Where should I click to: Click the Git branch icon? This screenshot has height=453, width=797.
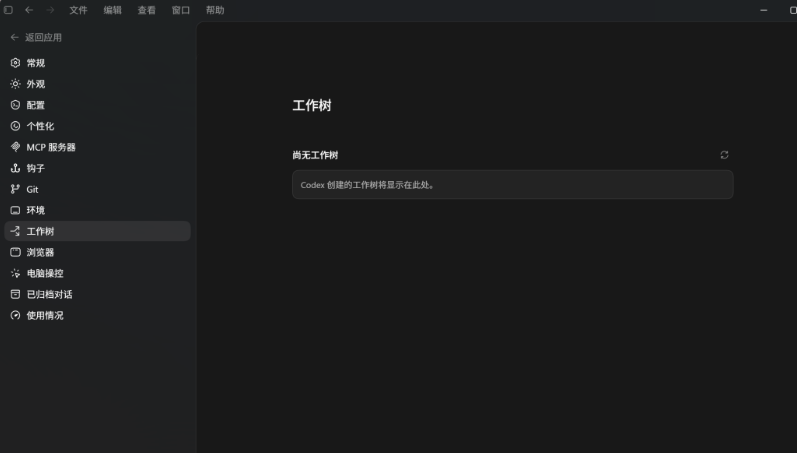(x=15, y=189)
